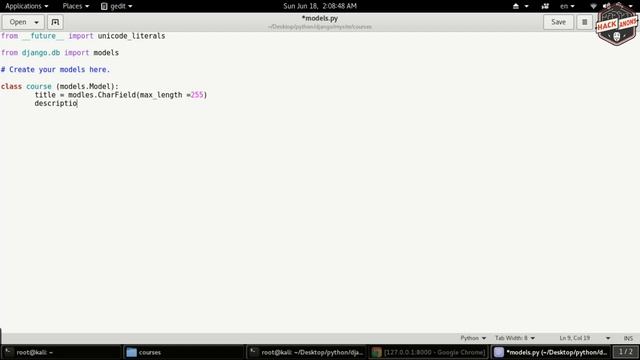The width and height of the screenshot is (640, 360).
Task: Click the '# Create your models here.' comment
Action: pos(56,69)
